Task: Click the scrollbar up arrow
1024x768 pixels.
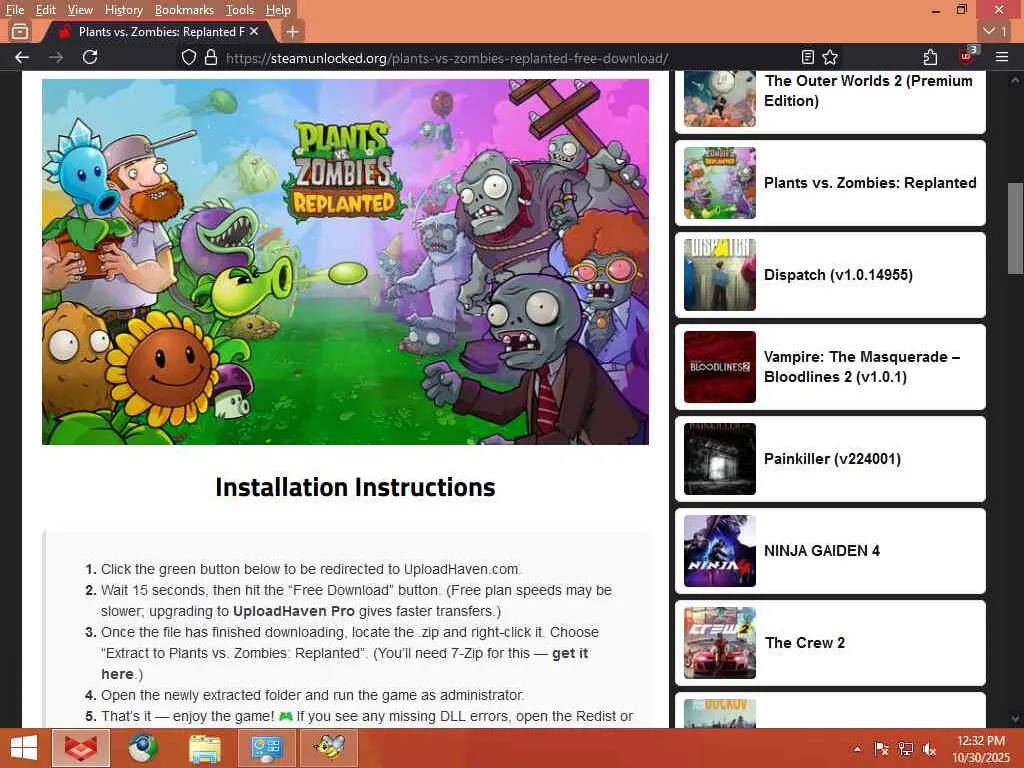Action: [x=1015, y=80]
